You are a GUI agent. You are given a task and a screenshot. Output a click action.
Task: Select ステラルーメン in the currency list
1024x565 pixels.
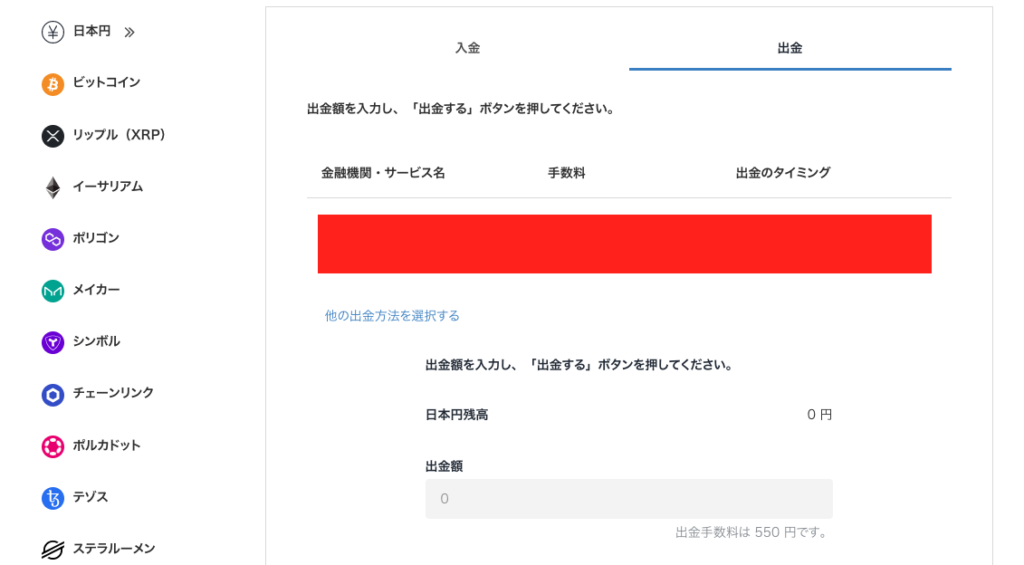tap(114, 549)
